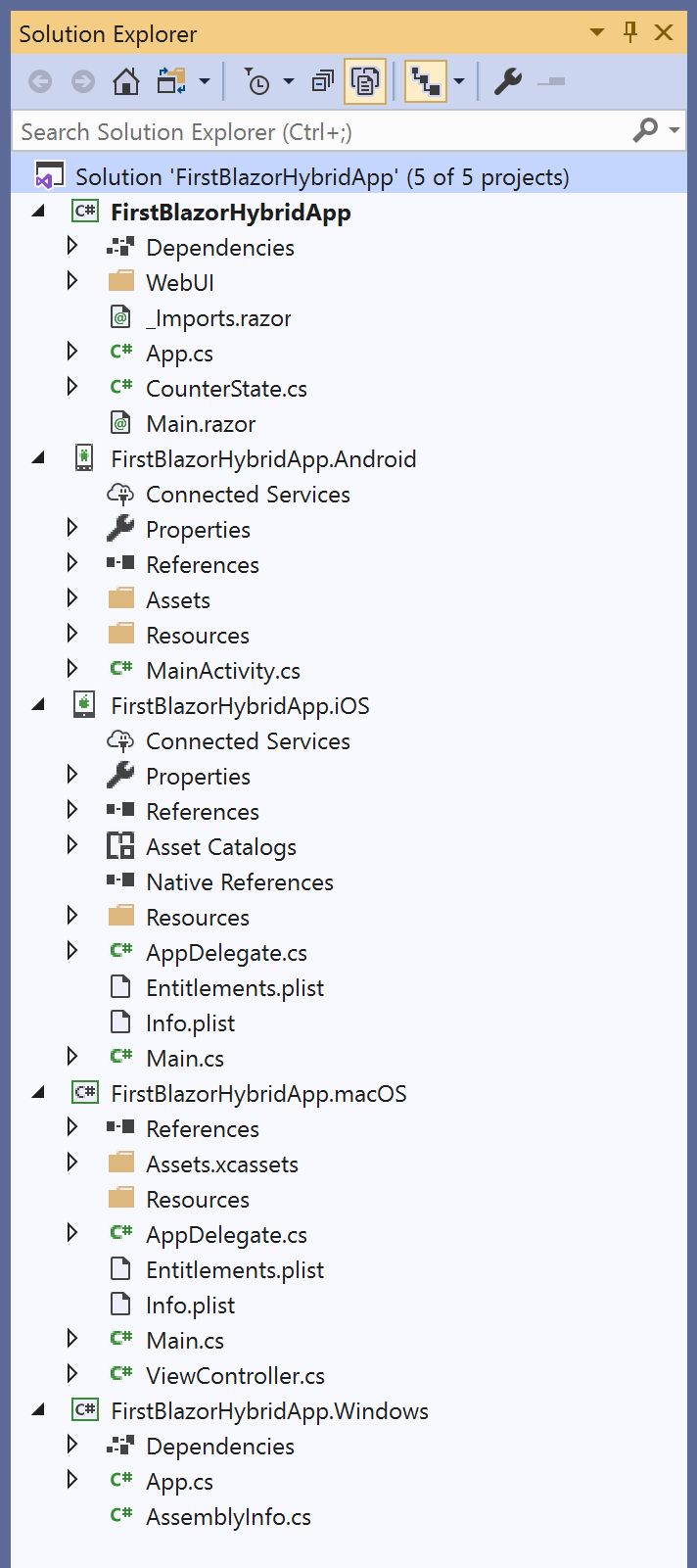The image size is (697, 1568).
Task: Click the search magnifier icon
Action: 645,130
